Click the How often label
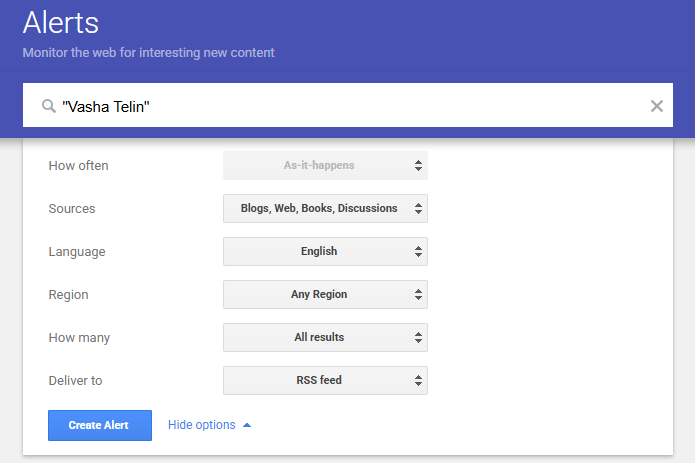 (x=78, y=166)
